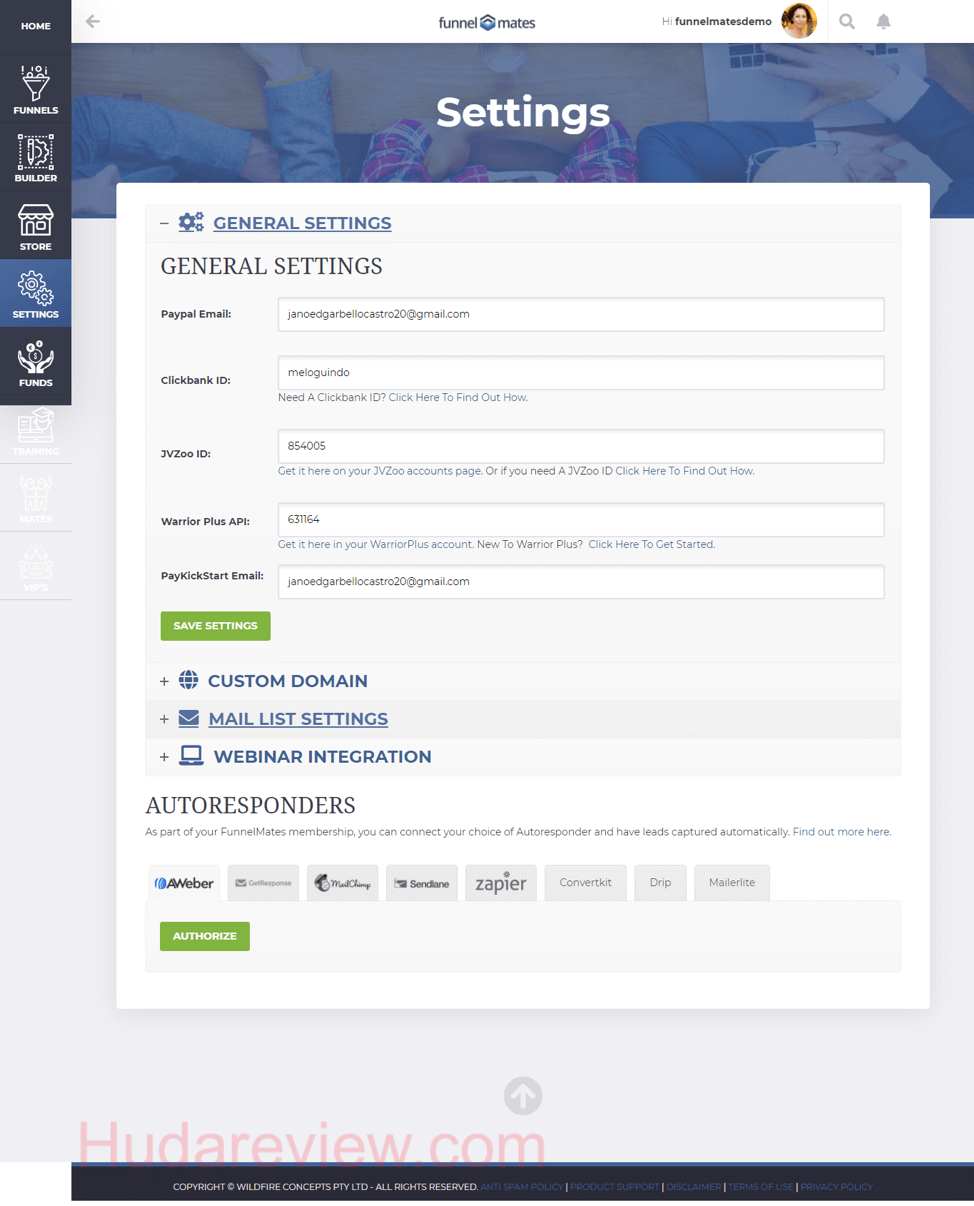974x1206 pixels.
Task: Open the Store sidebar icon
Action: (x=35, y=225)
